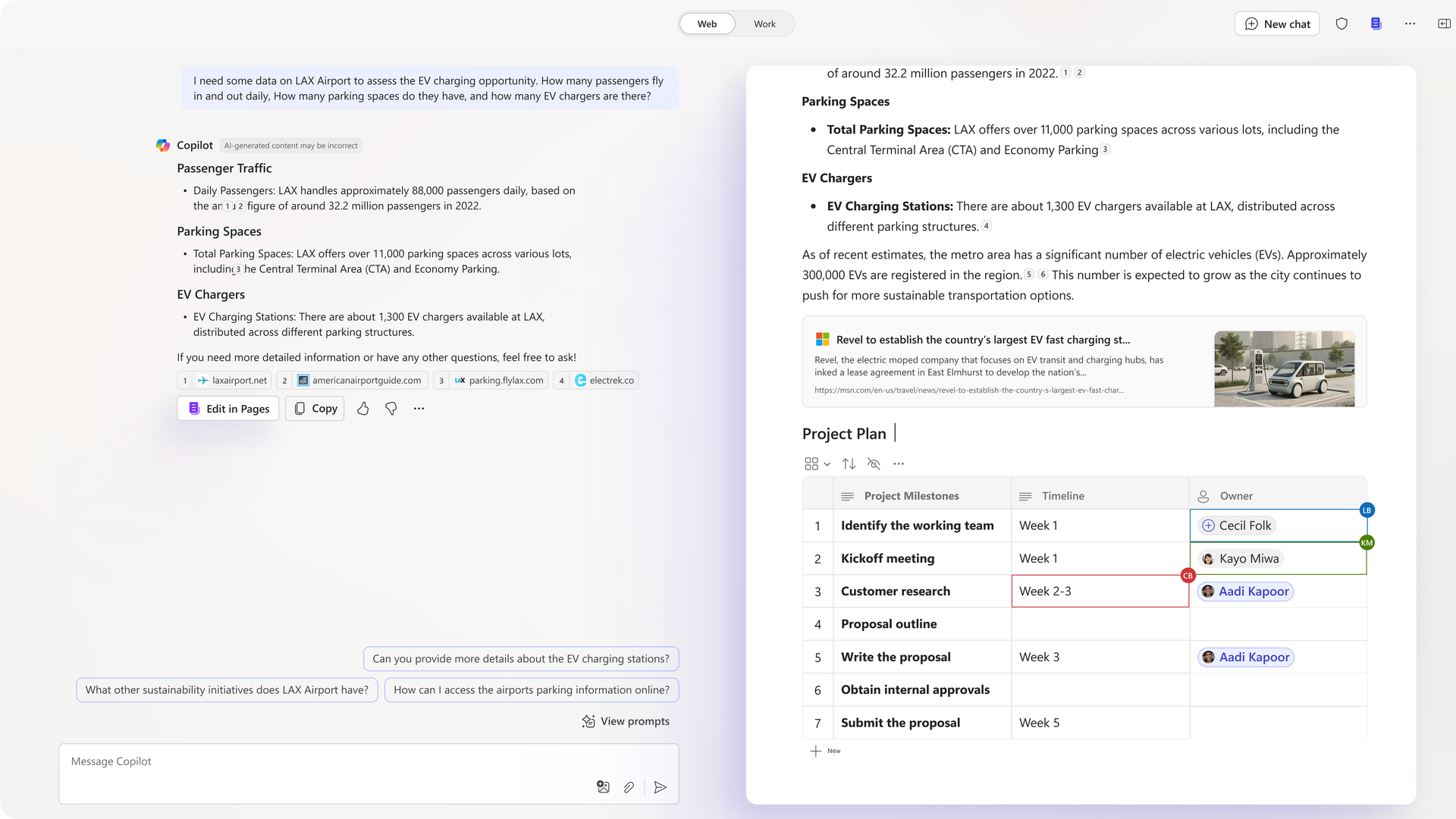The width and height of the screenshot is (1456, 819).
Task: Open the privacy shield icon in top bar
Action: pos(1342,24)
